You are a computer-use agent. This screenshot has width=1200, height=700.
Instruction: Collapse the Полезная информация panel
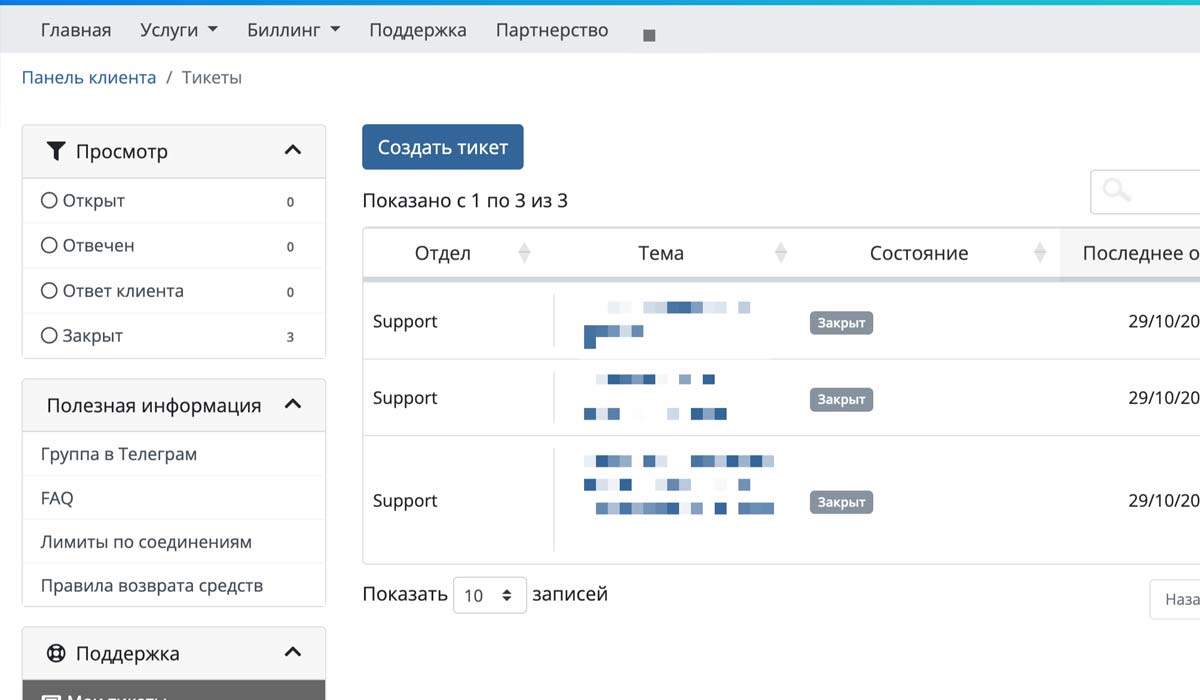coord(293,405)
